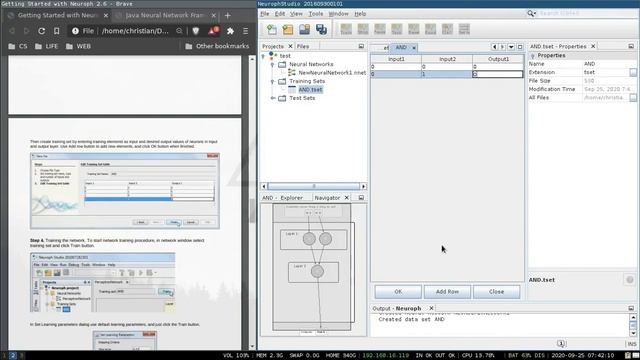640x360 pixels.
Task: Click the Output1 cell being edited
Action: 498,74
